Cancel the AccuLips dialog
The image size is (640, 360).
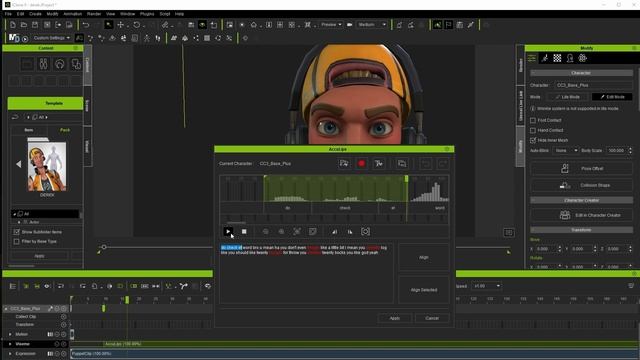click(432, 318)
